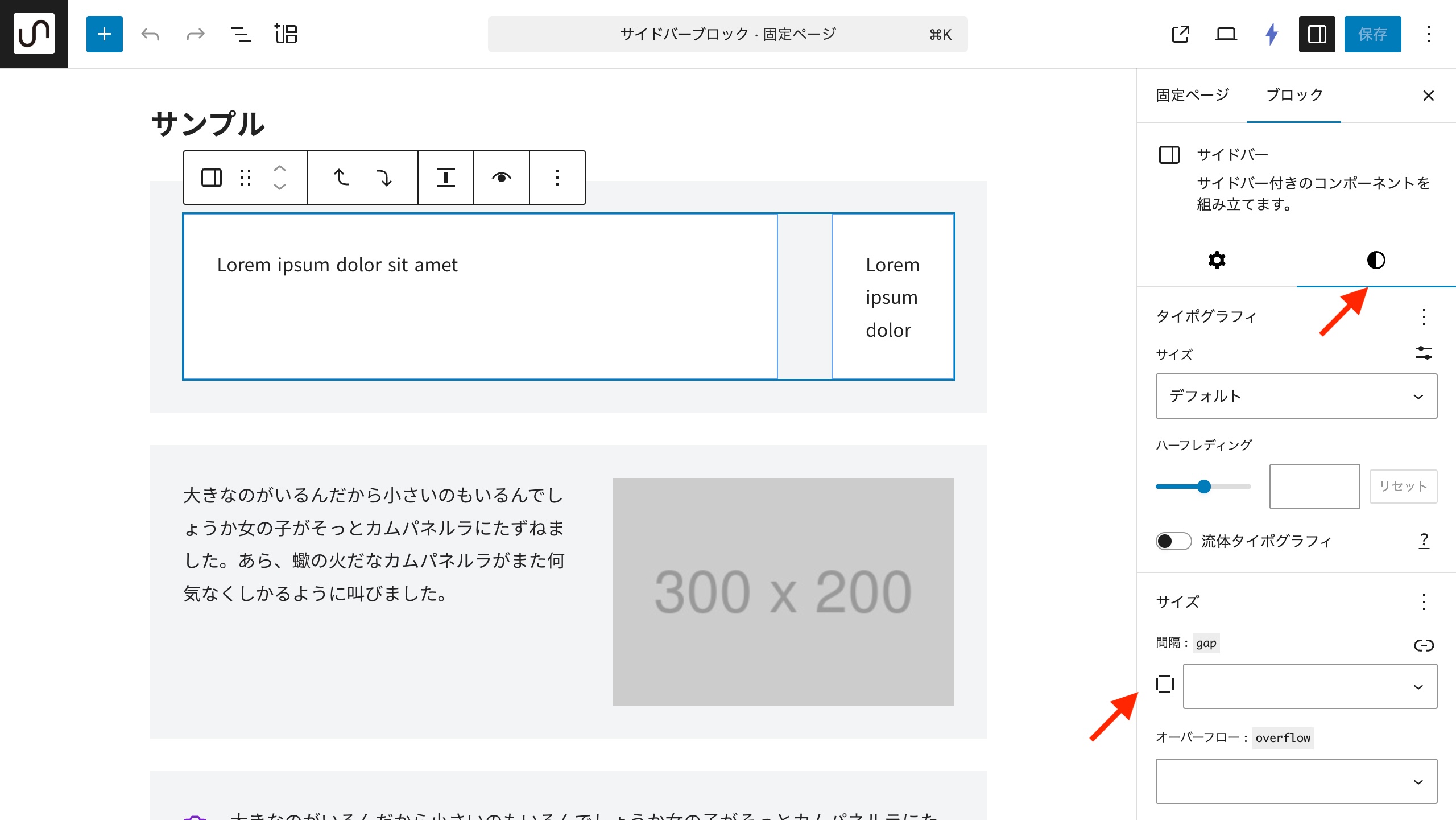Click the vertical alignment icon in block toolbar

tap(445, 178)
